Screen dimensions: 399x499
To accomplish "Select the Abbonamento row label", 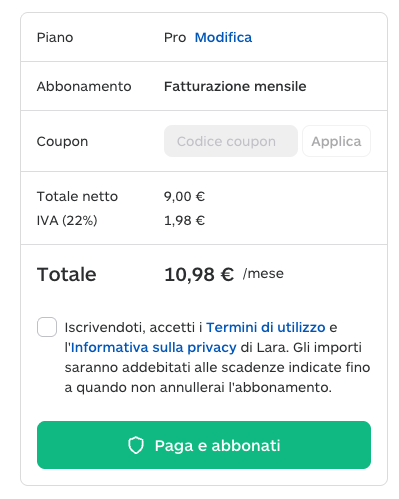I will tap(84, 86).
